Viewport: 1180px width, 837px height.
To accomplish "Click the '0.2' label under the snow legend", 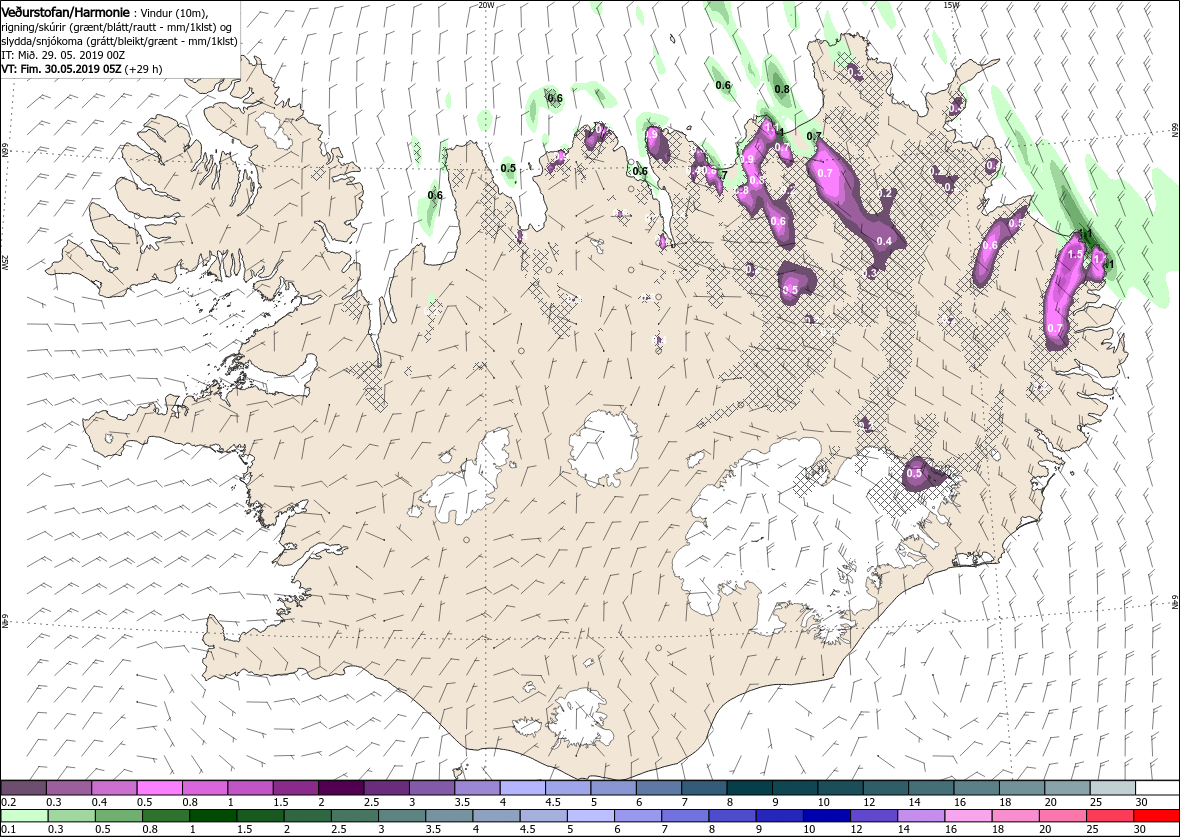I will pyautogui.click(x=8, y=802).
